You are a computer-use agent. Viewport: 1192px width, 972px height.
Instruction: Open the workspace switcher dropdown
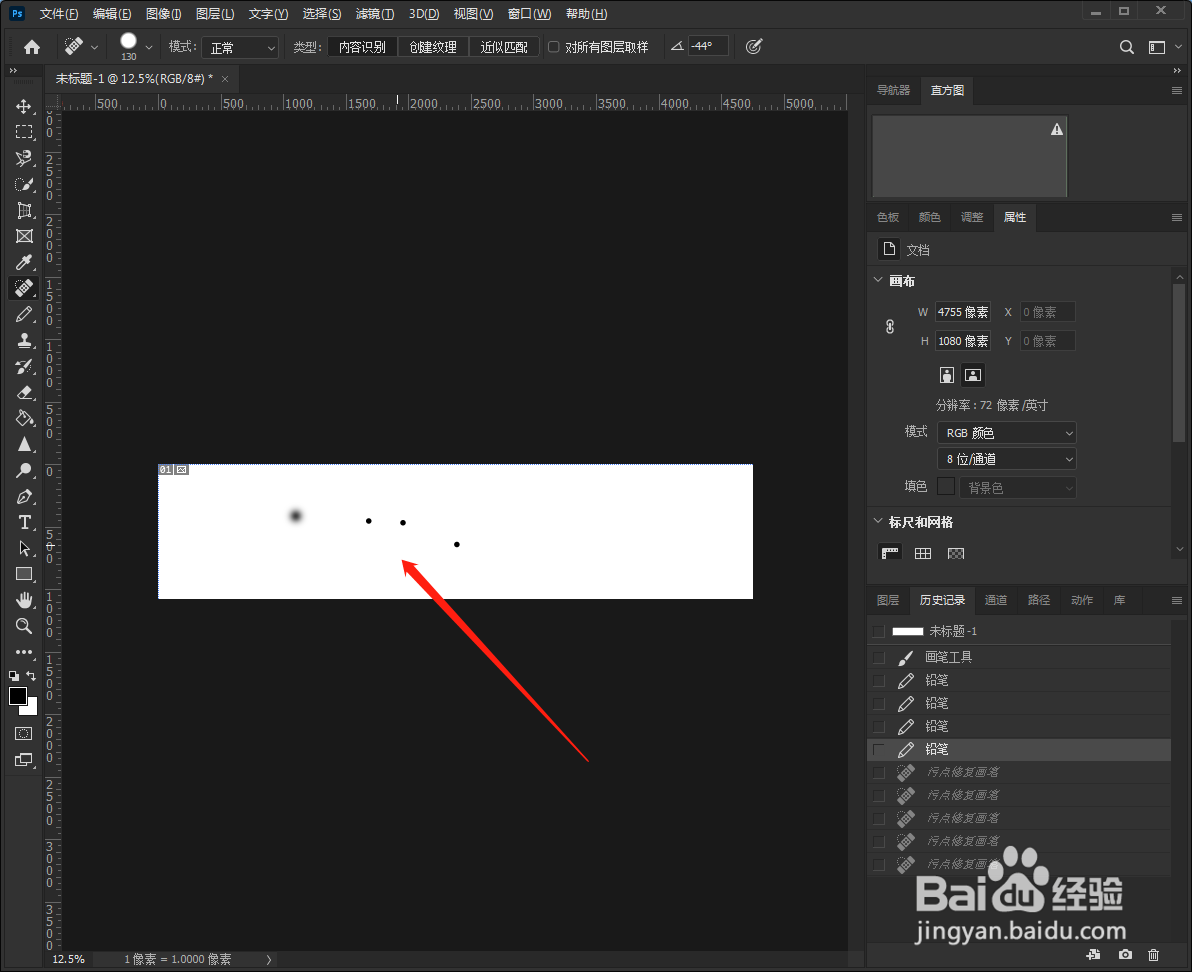[1163, 47]
